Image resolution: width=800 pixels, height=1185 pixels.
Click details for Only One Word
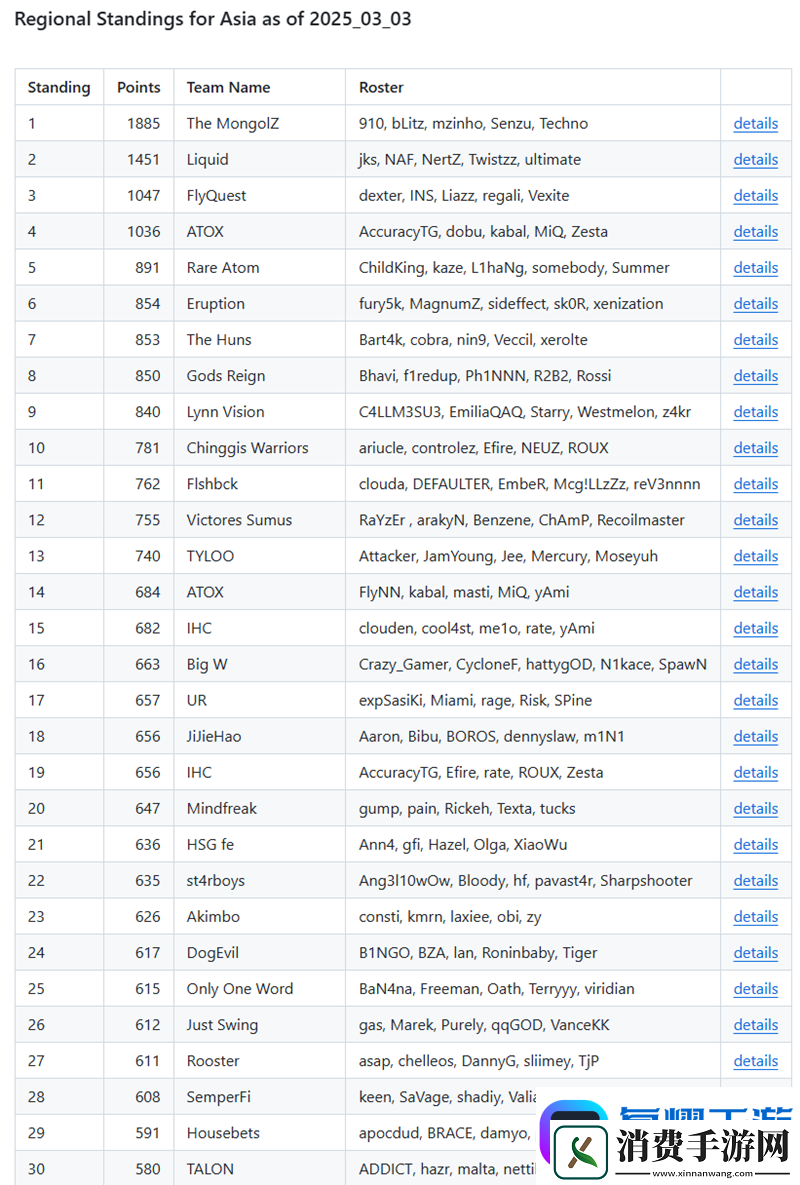click(755, 989)
